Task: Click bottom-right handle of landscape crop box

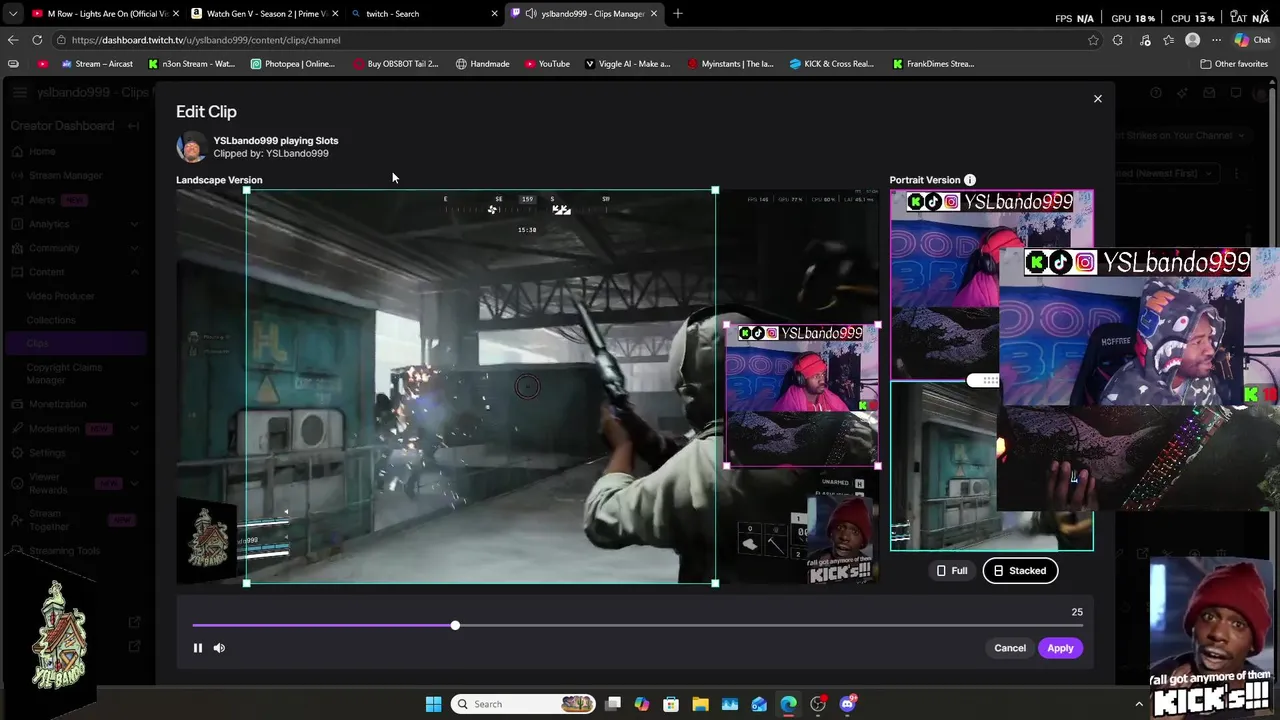Action: click(715, 583)
